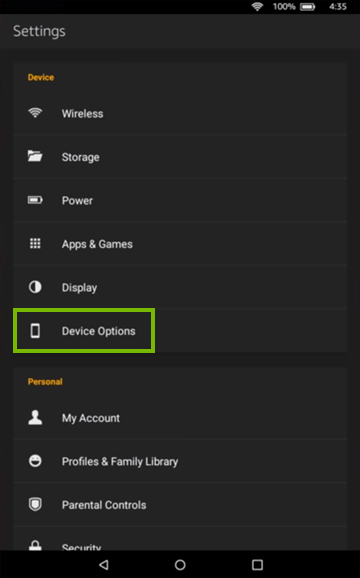Tap the Parental Controls shield icon
The image size is (360, 578).
[35, 504]
